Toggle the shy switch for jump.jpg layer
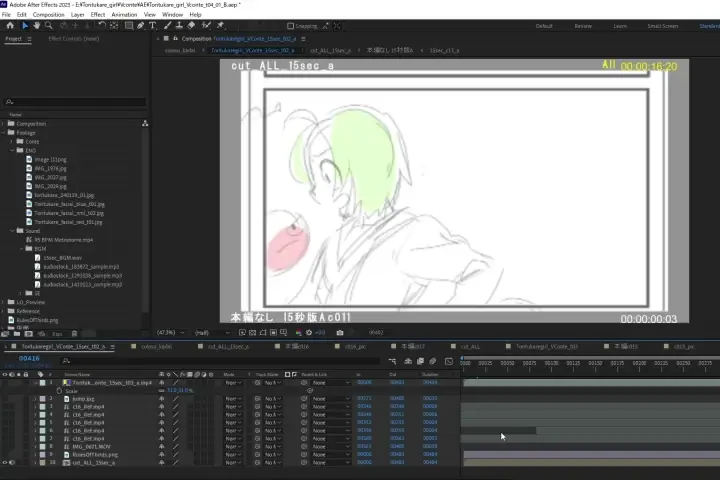This screenshot has height=480, width=720. [162, 399]
